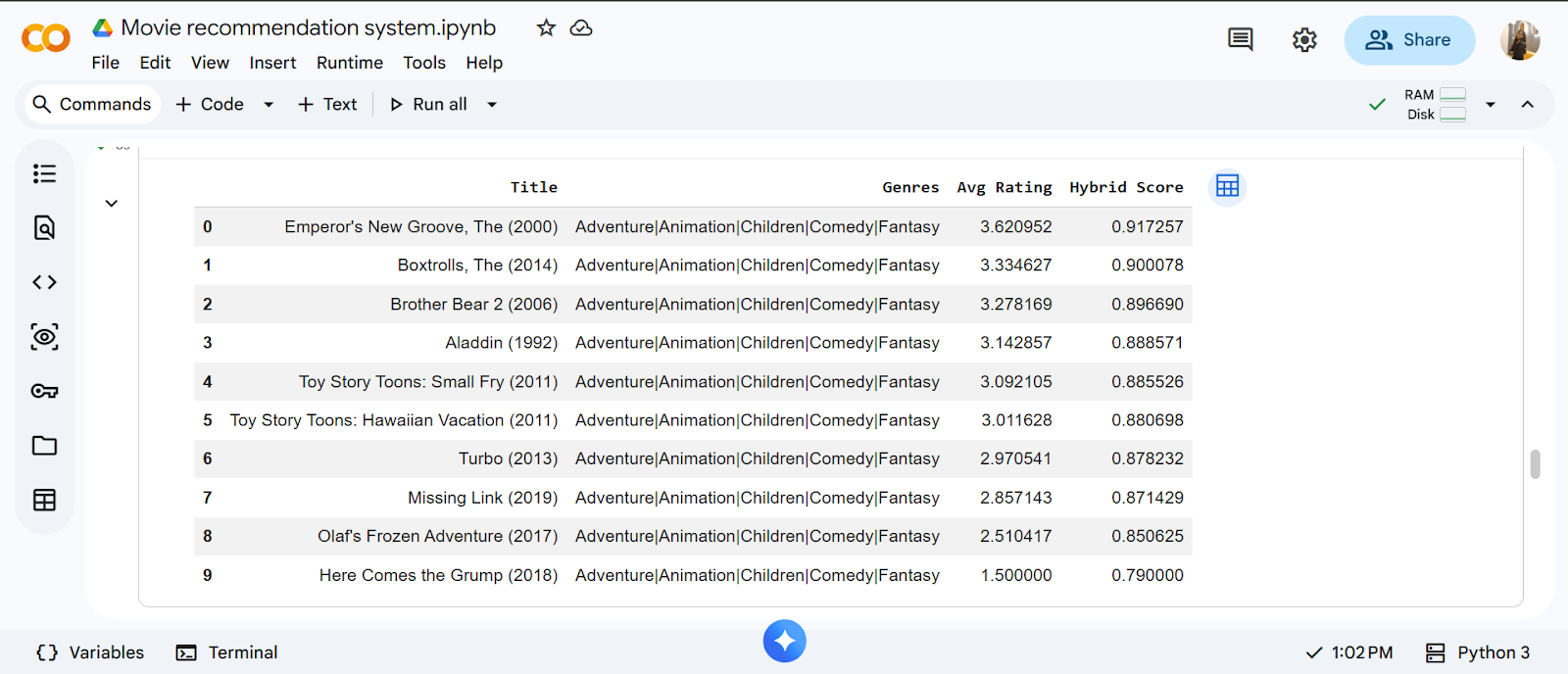Screen dimensions: 1568x674
Task: Open the notebook settings gear
Action: [1304, 40]
